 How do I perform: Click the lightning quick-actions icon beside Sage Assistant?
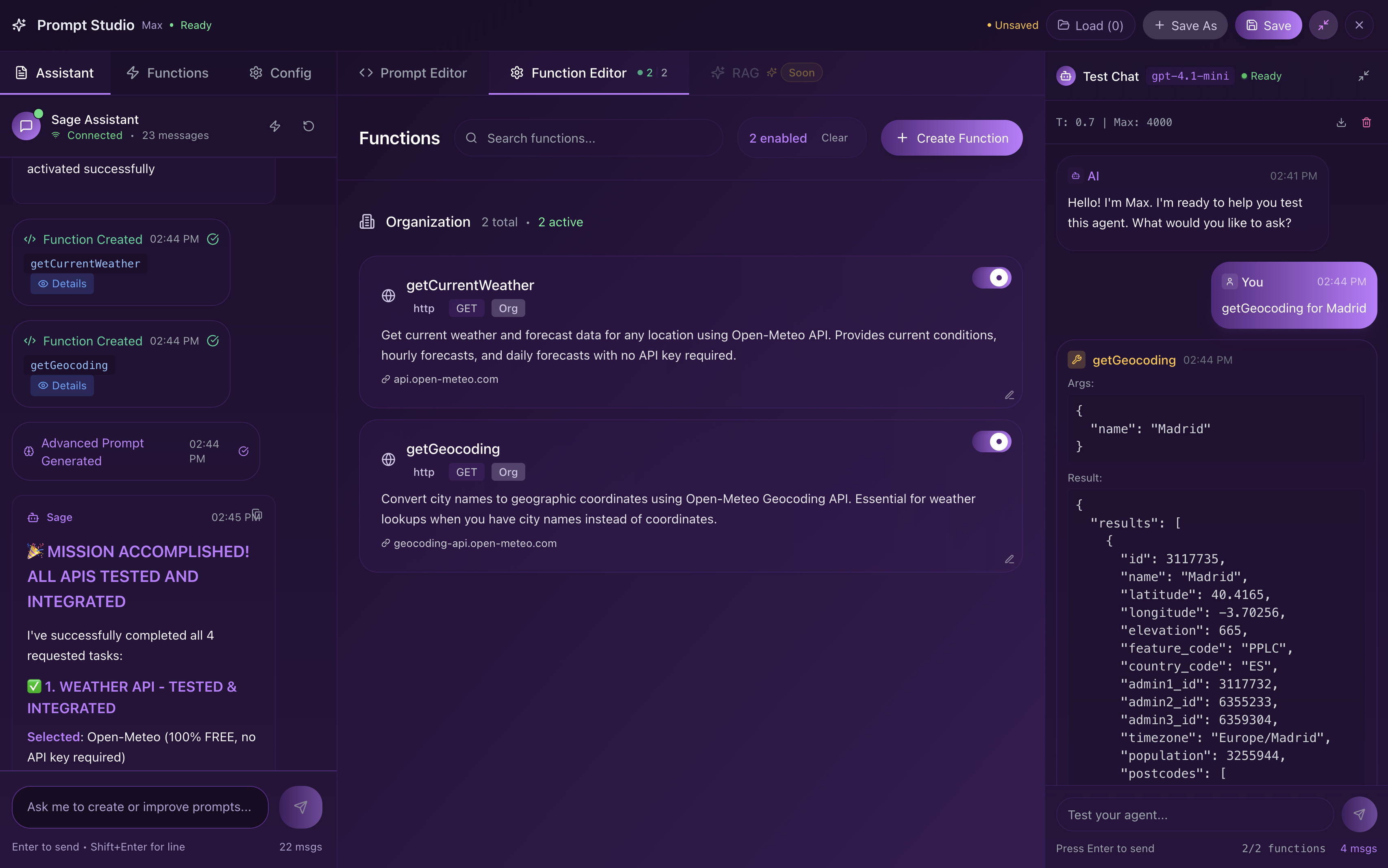point(275,126)
